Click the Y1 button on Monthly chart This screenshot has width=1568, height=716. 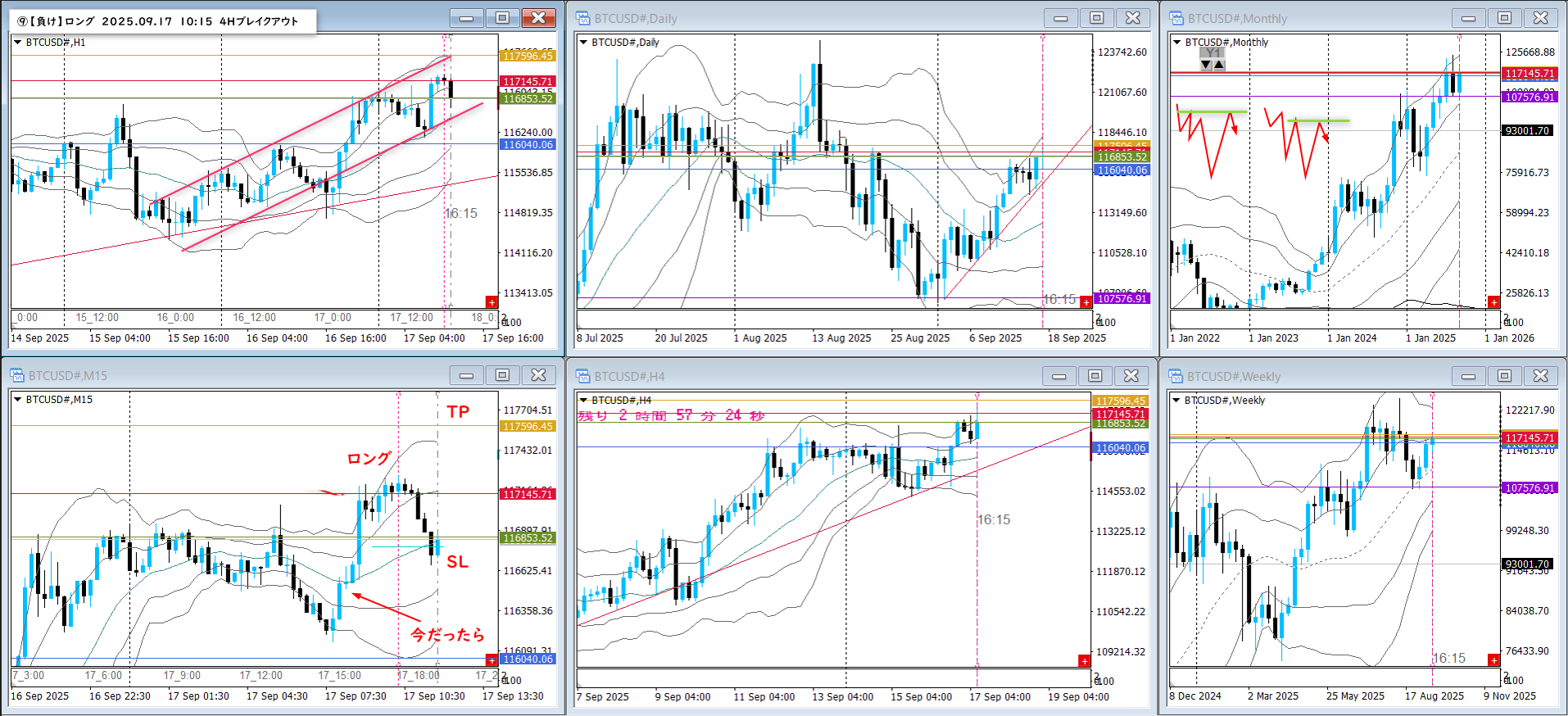(1212, 53)
